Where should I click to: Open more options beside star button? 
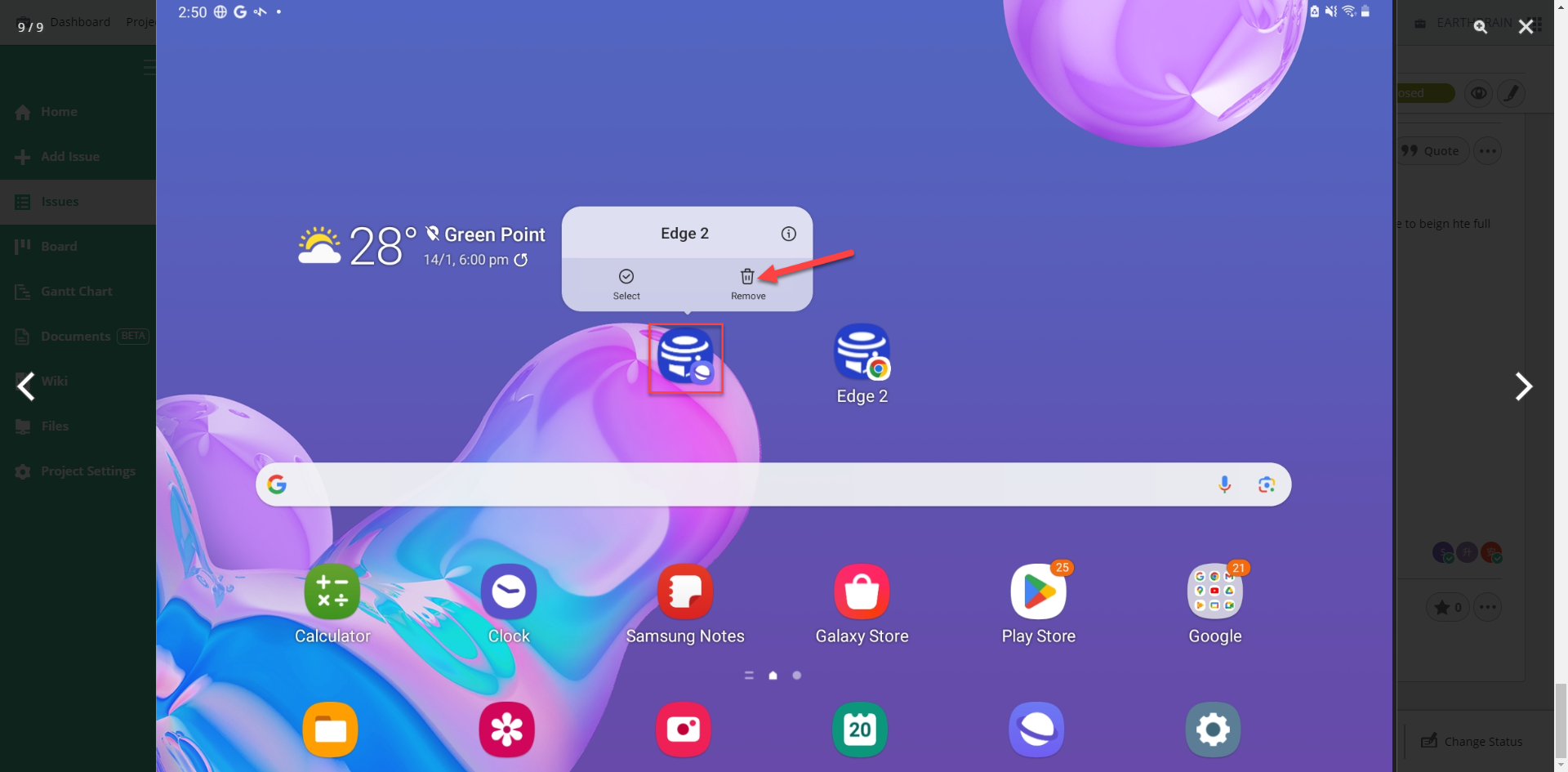coord(1488,607)
